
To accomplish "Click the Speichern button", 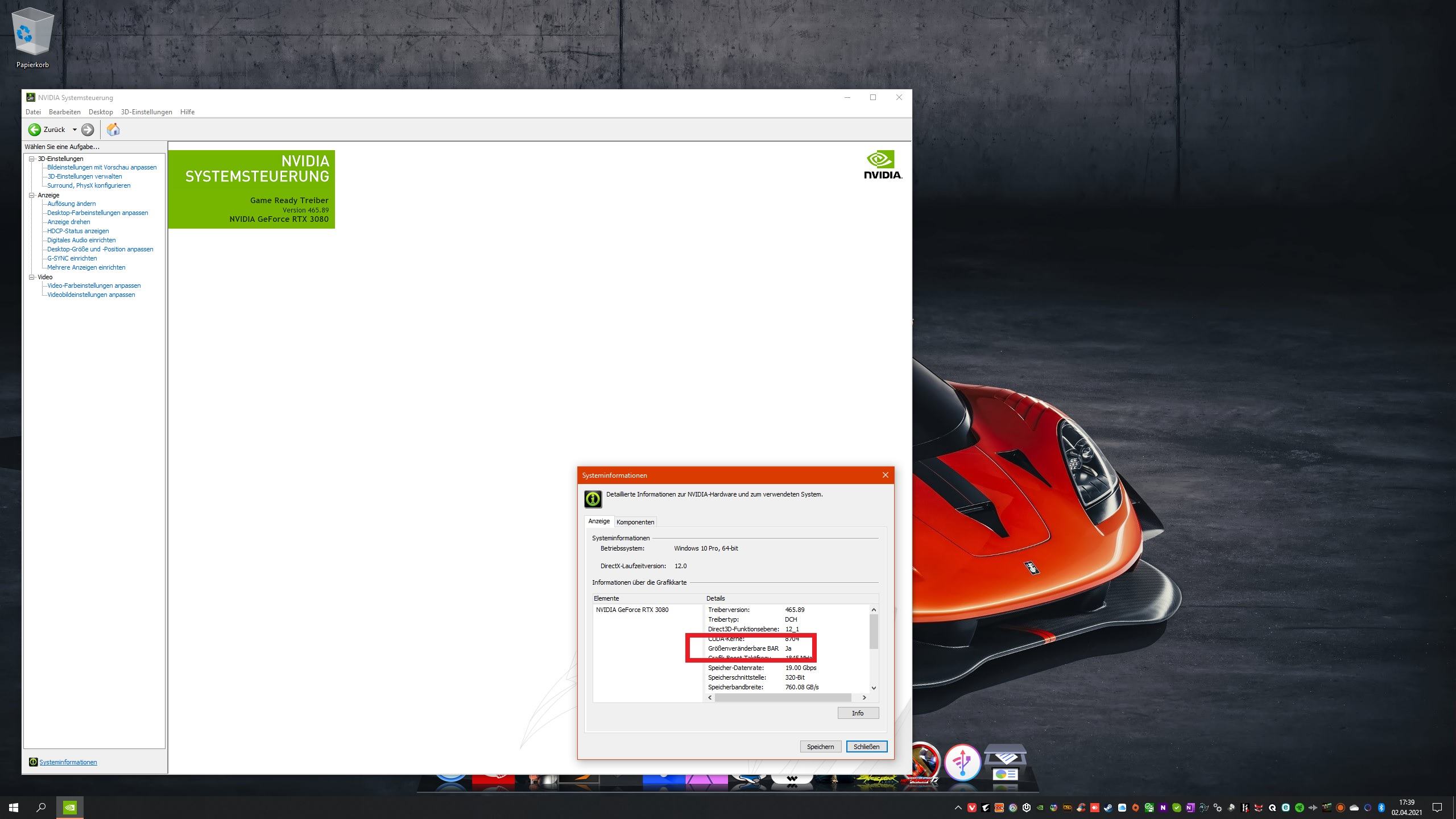I will coord(820,747).
